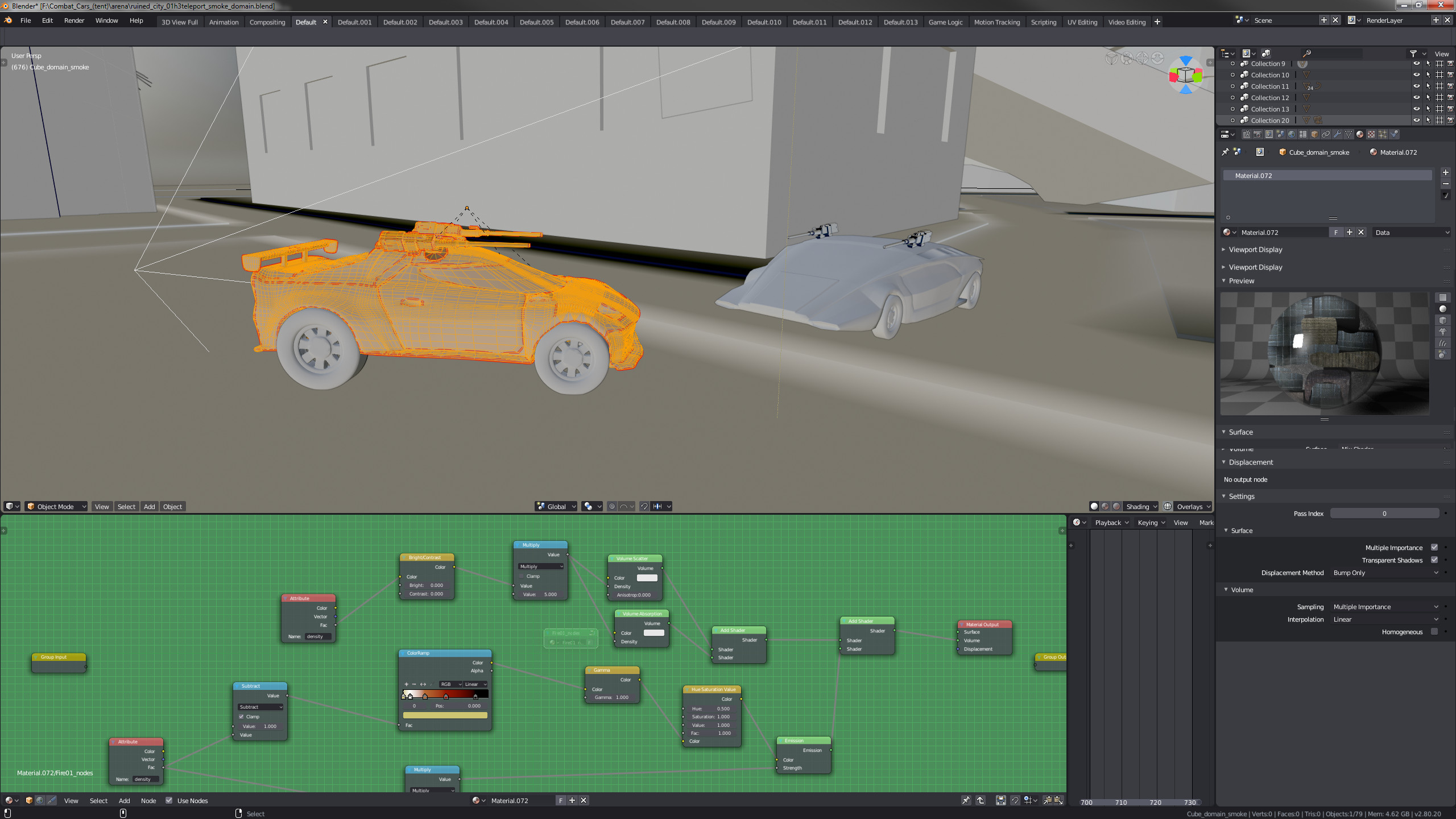Toggle Use Nodes checkbox

click(x=169, y=800)
